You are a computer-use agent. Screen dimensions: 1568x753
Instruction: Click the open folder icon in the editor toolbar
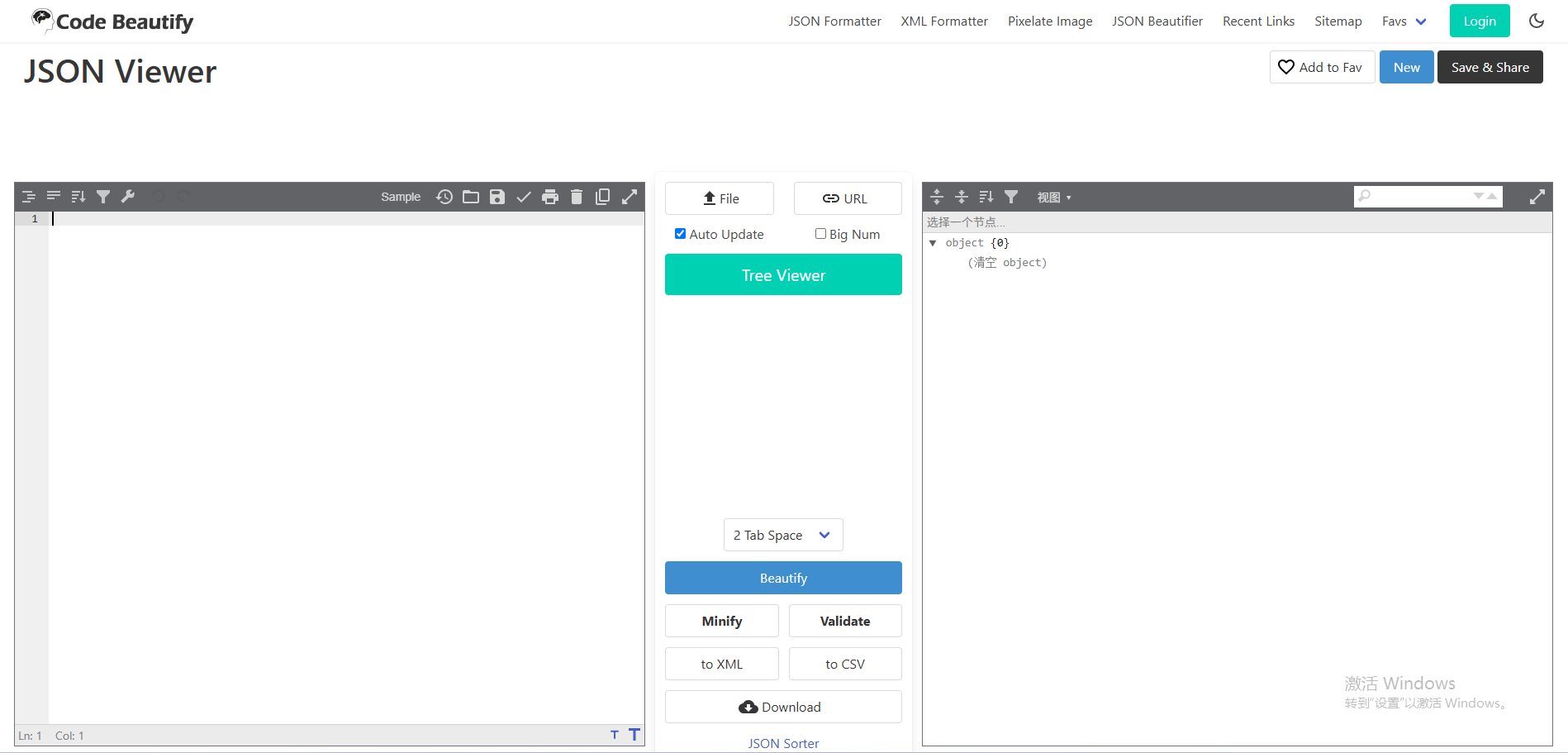(x=471, y=197)
